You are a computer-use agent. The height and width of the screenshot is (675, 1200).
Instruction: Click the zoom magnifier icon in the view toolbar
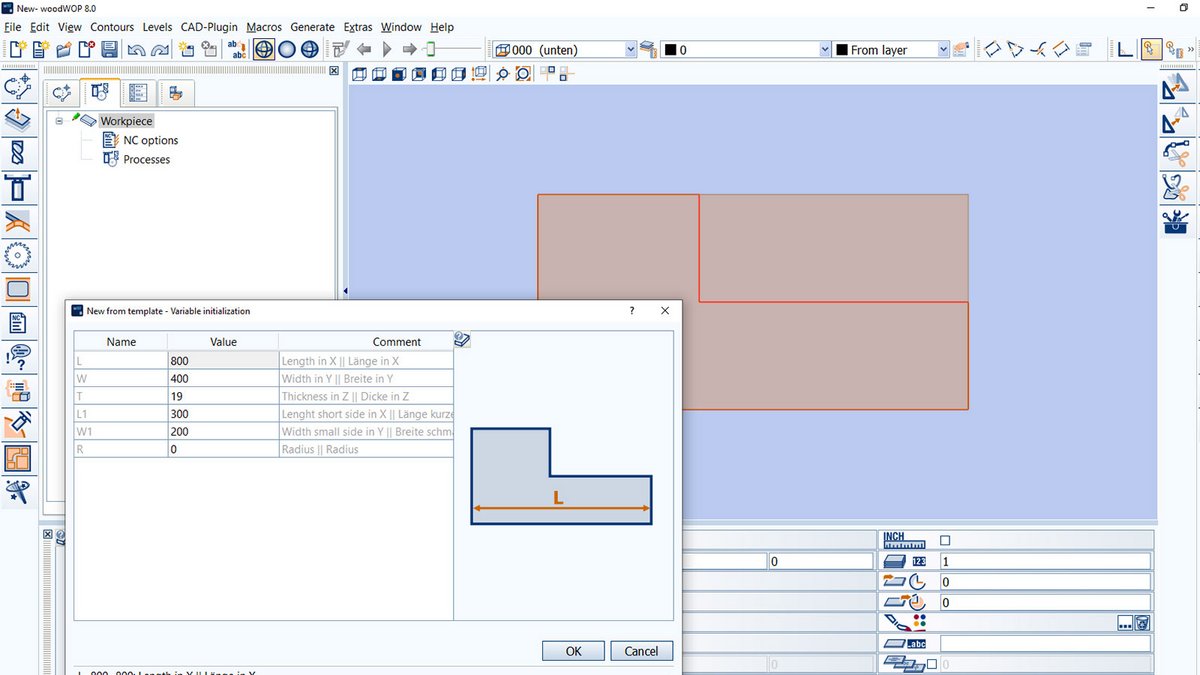(x=502, y=73)
